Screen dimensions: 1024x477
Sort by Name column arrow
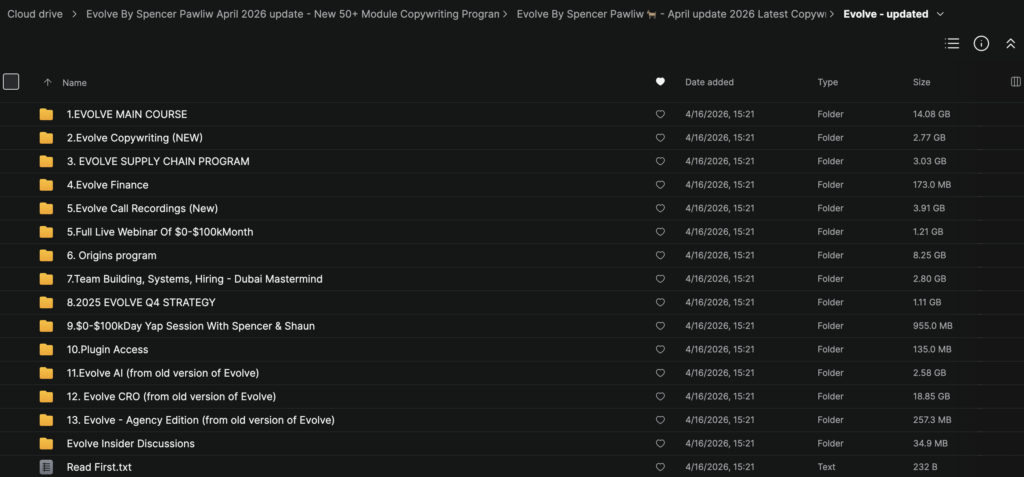tap(47, 83)
